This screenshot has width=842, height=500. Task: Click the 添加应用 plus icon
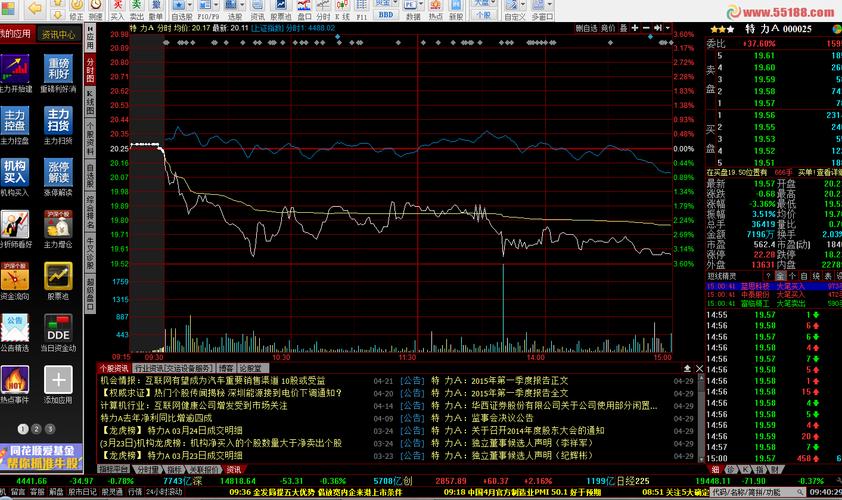58,381
